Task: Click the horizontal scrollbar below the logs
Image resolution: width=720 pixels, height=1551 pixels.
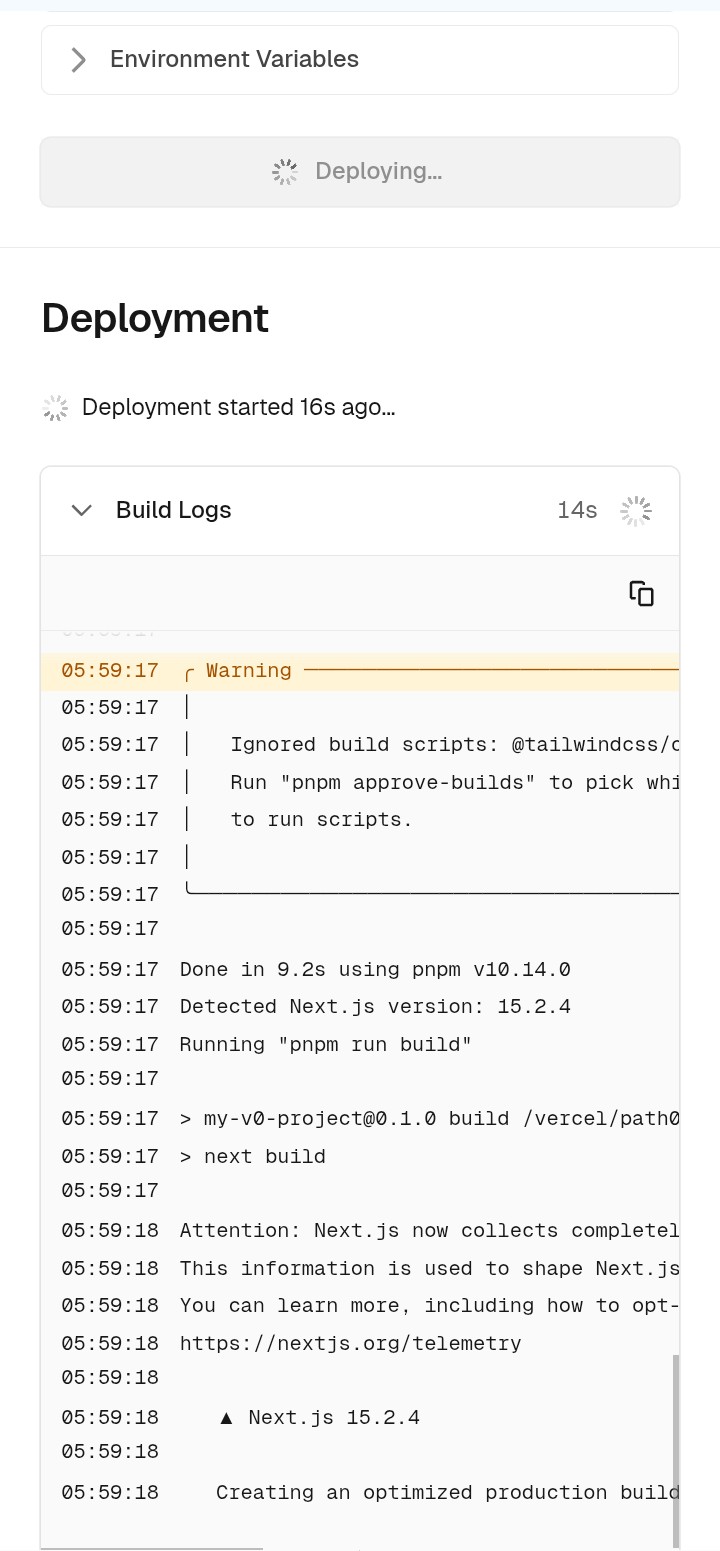Action: point(152,1548)
